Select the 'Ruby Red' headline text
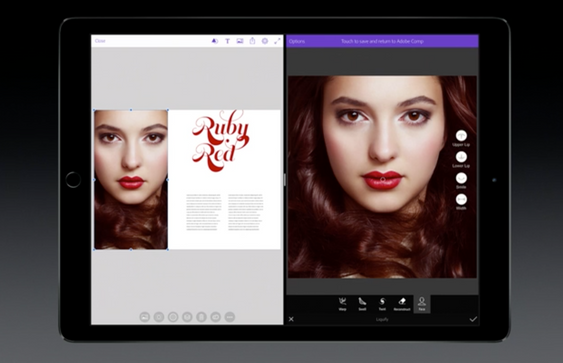 (220, 141)
